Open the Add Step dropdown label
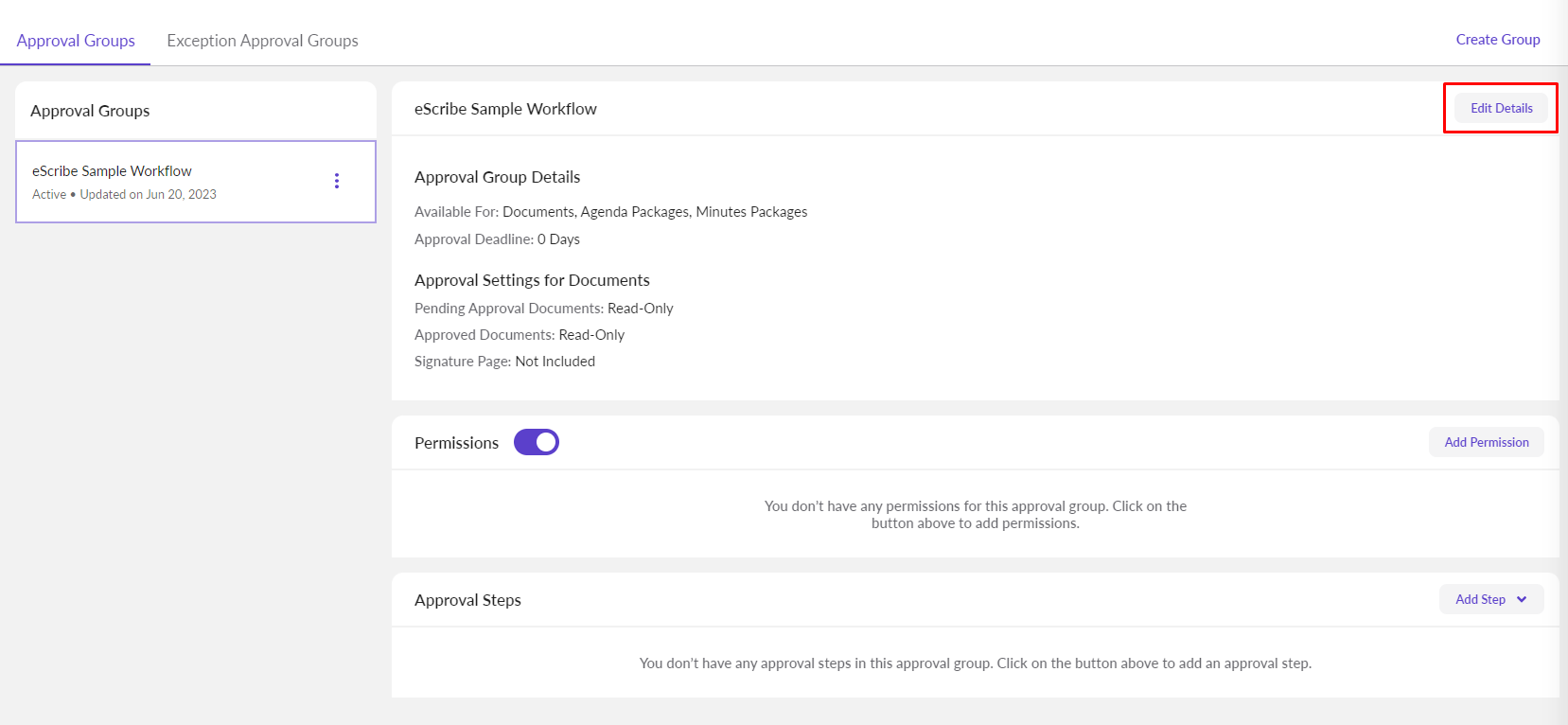The height and width of the screenshot is (725, 1568). 1480,599
